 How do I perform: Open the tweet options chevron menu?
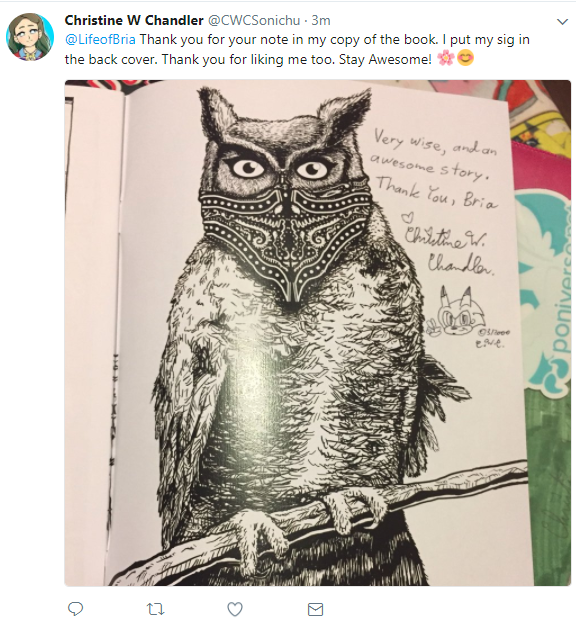coord(562,21)
